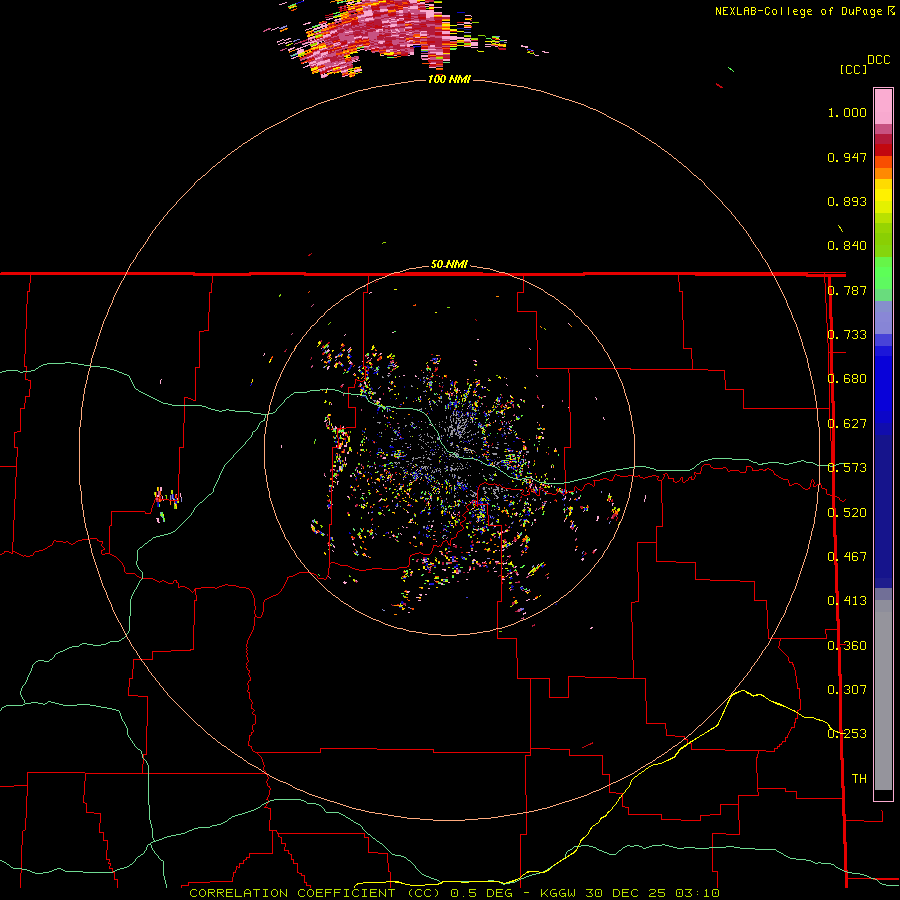900x900 pixels.
Task: Click the DCC label above the color scale
Action: point(879,60)
